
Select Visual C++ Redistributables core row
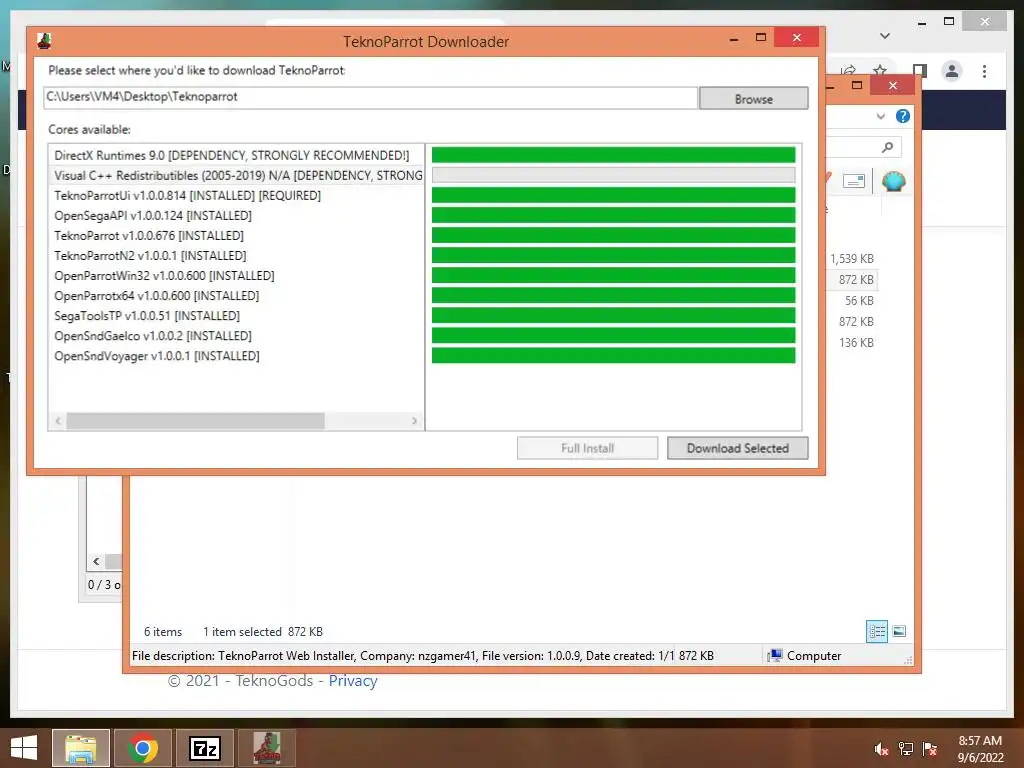pos(236,176)
